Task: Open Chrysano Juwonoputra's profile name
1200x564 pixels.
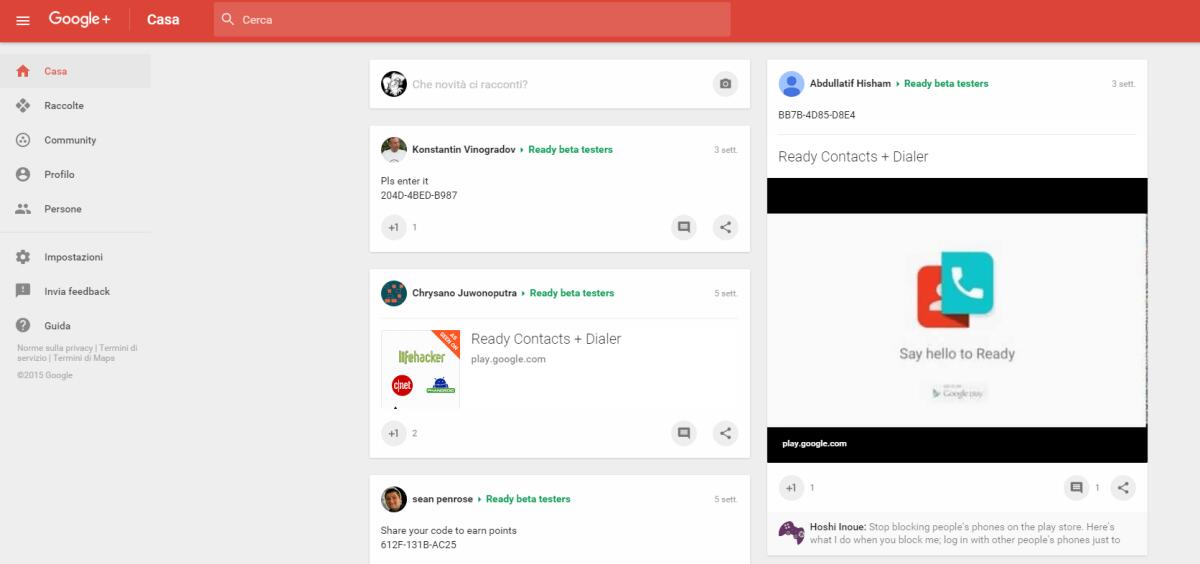Action: (x=465, y=293)
